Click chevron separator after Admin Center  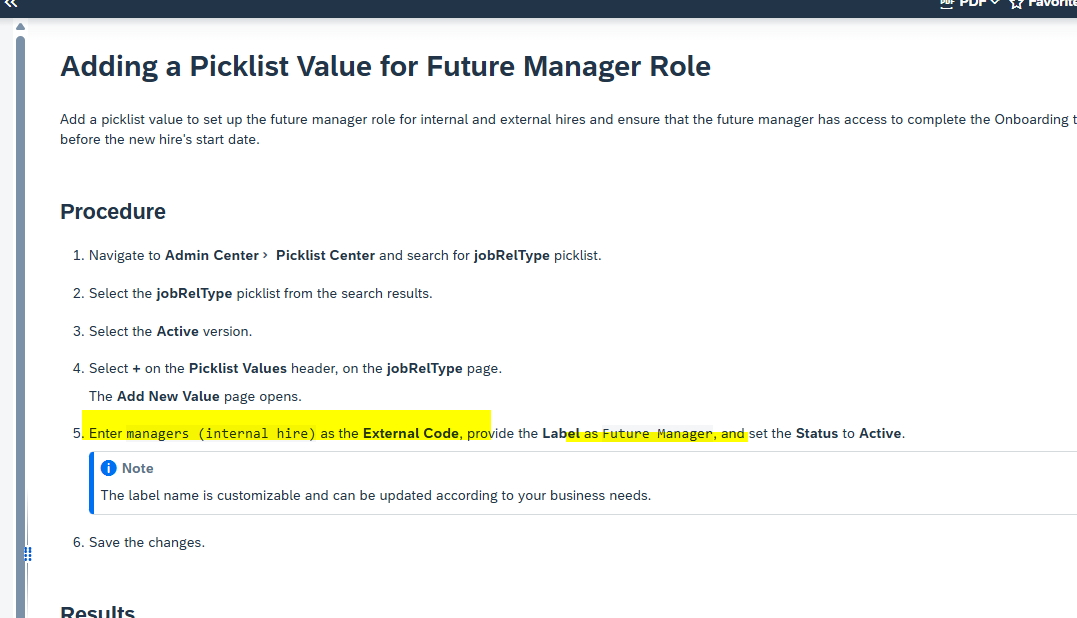pos(265,255)
